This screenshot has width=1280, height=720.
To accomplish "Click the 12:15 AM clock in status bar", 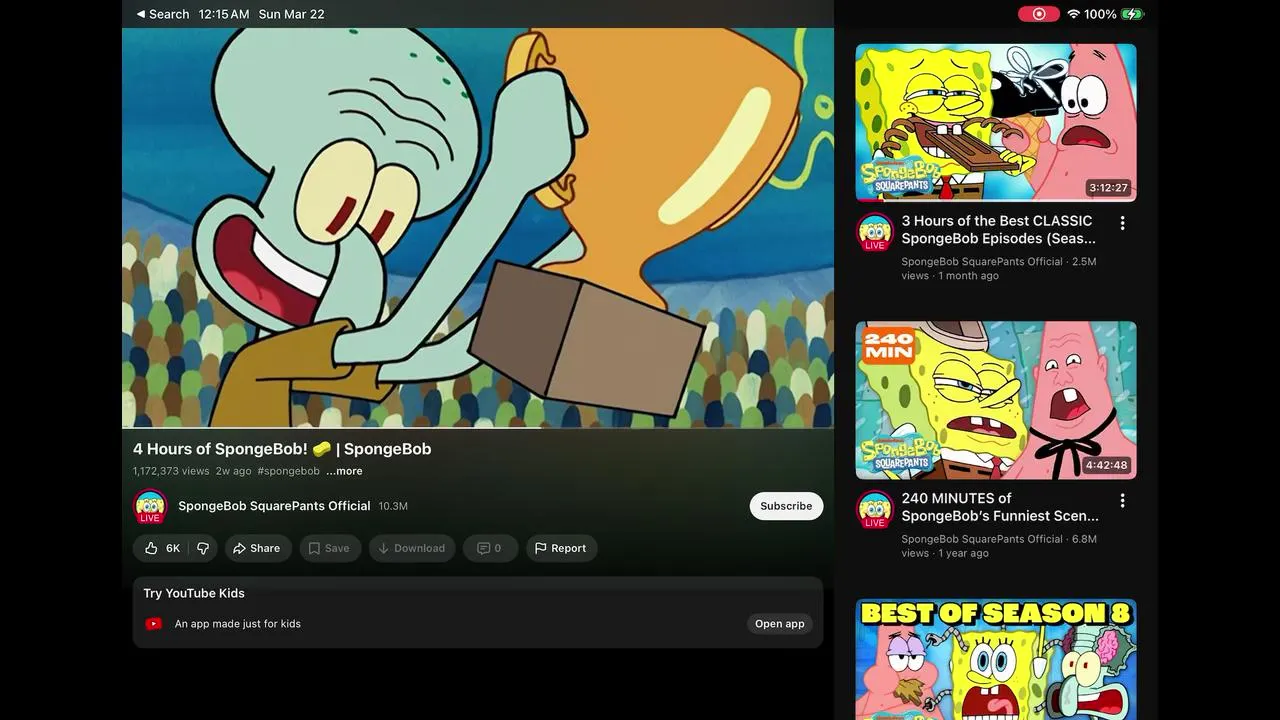I will [224, 14].
